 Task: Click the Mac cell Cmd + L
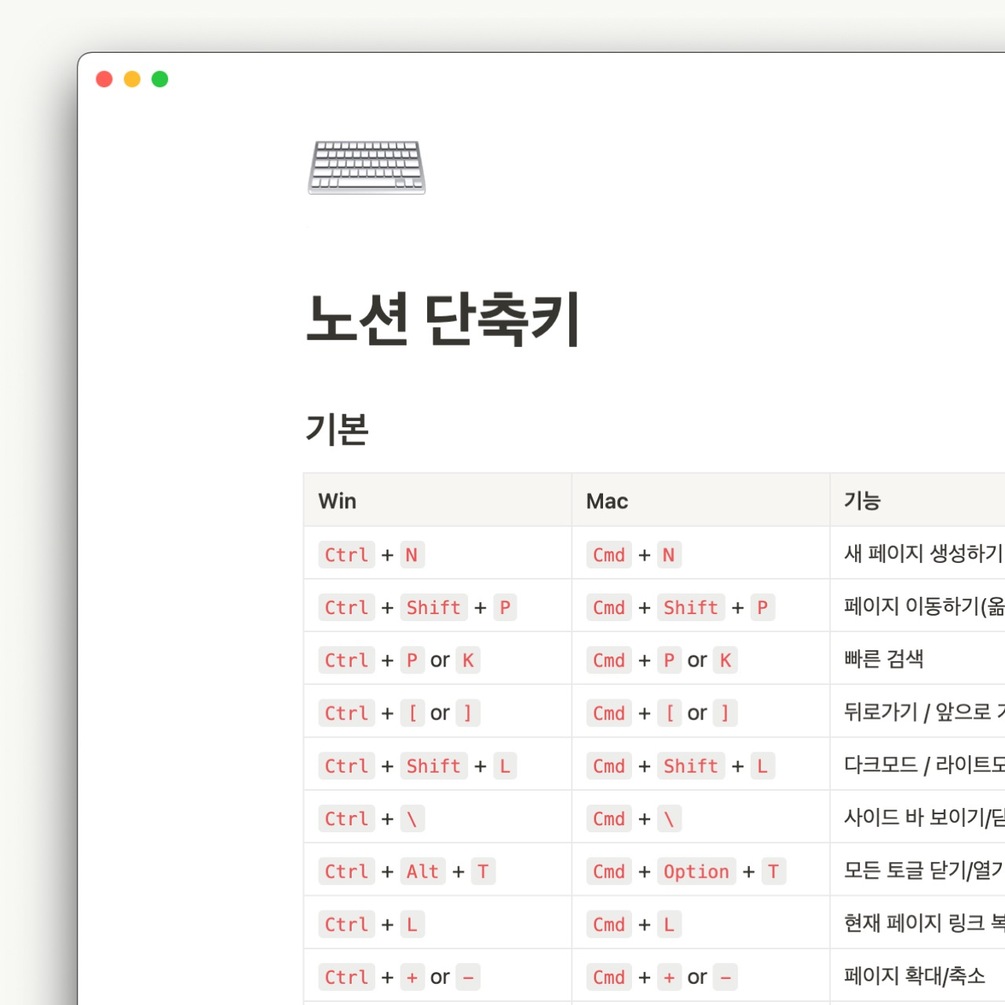(x=701, y=924)
